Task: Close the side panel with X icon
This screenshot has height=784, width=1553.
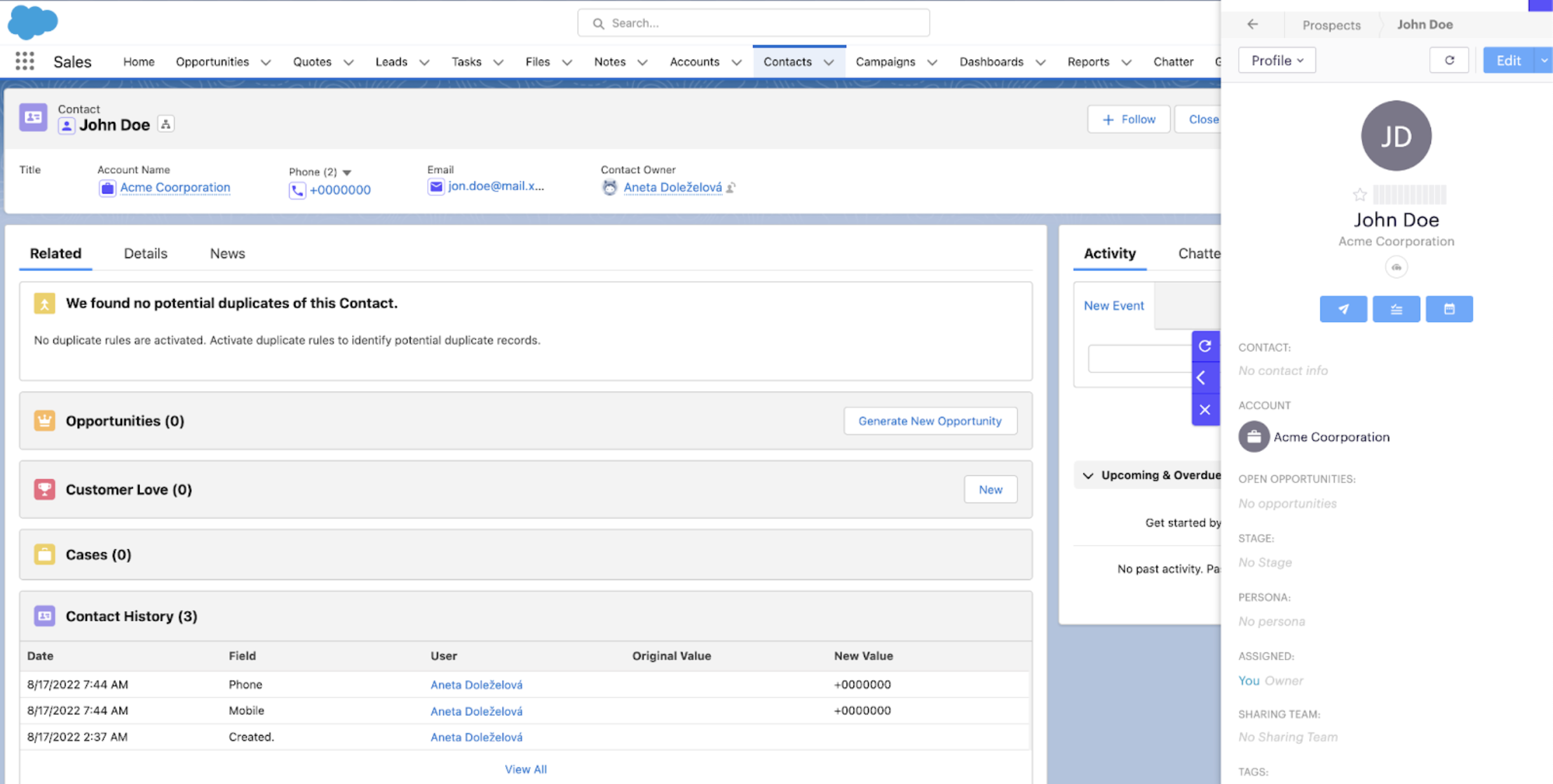Action: pyautogui.click(x=1204, y=410)
